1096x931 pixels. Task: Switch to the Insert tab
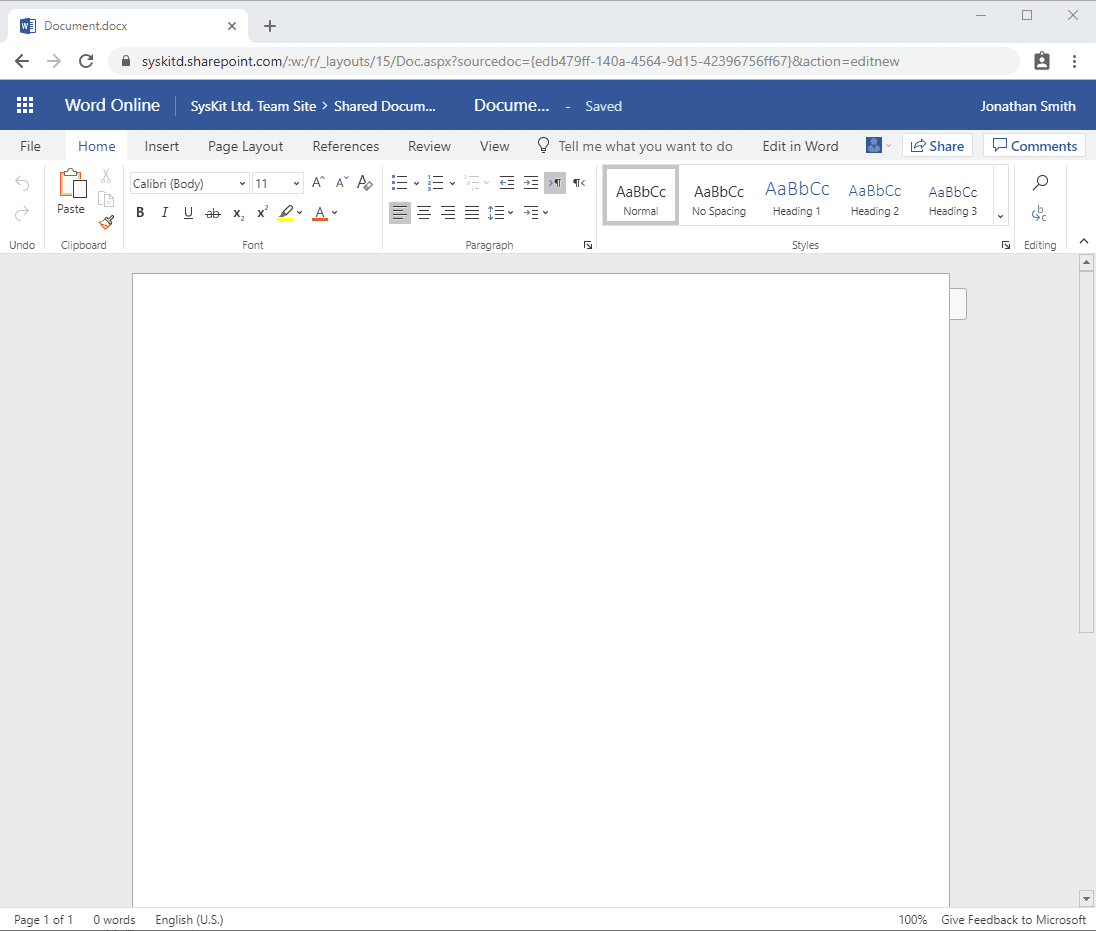161,146
